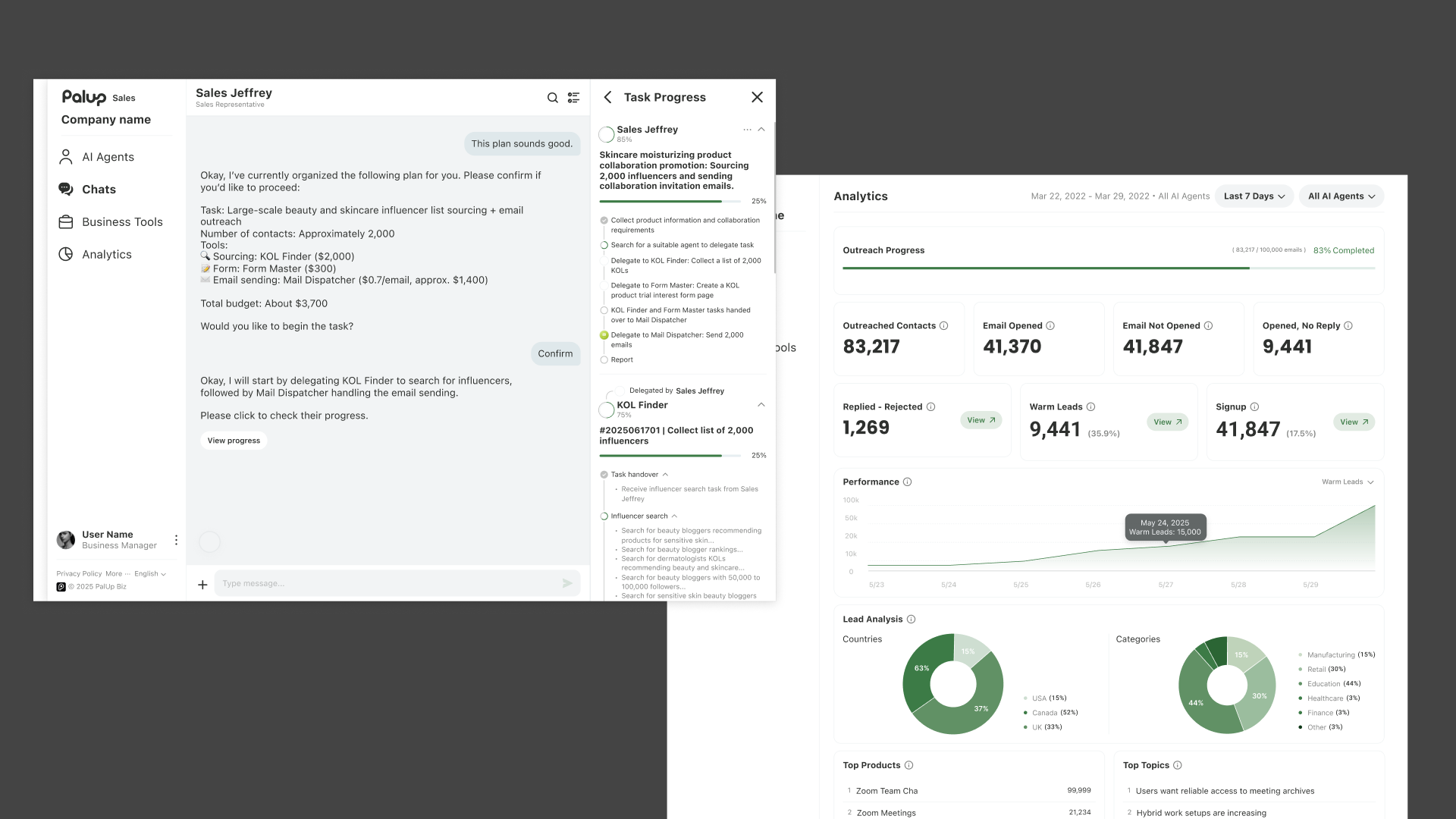The image size is (1456, 819).
Task: Click the search icon in chat header
Action: coord(553,98)
